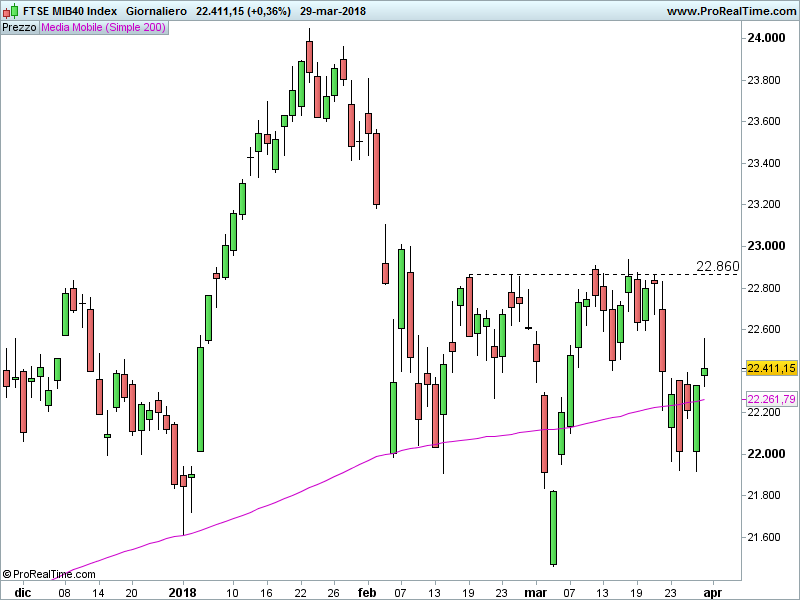Click the 23.200 price axis label

[x=764, y=205]
